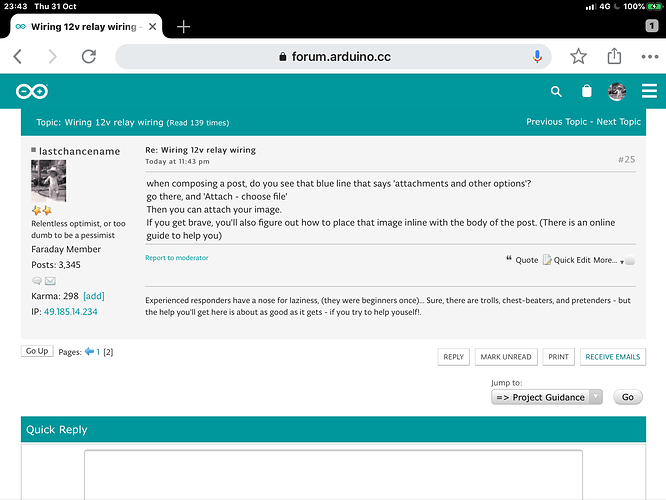
Task: Toggle the checkbox next to More...
Action: (630, 260)
